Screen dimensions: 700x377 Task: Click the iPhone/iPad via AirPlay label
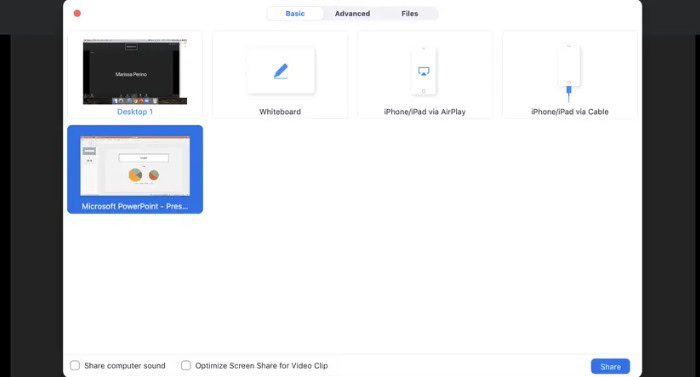pos(425,112)
